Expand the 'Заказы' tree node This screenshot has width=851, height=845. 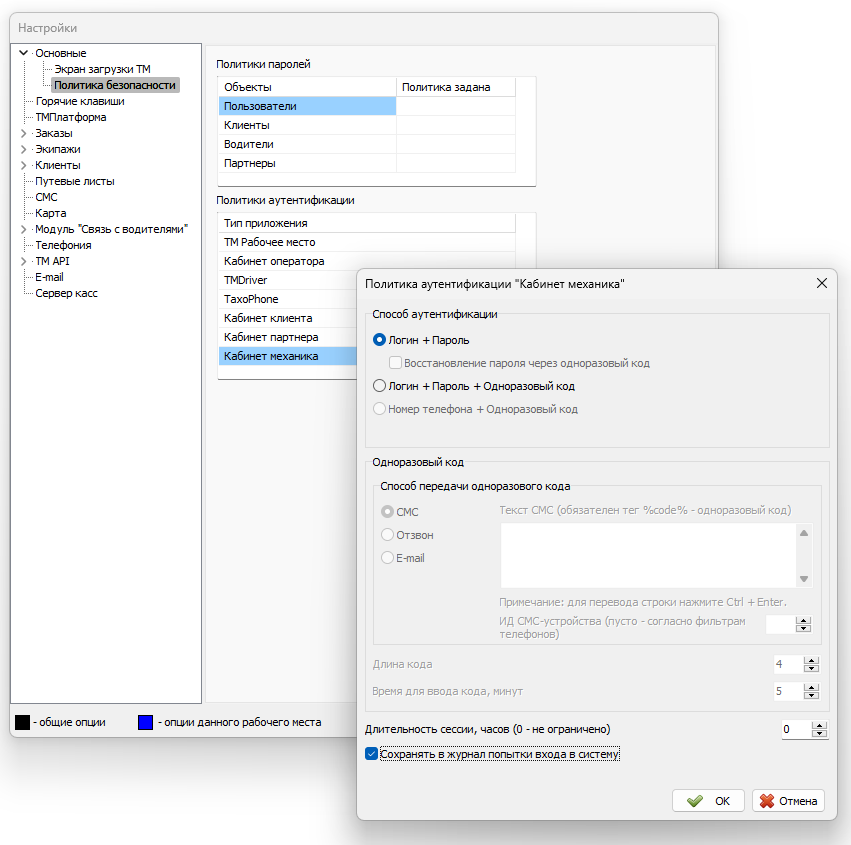23,133
